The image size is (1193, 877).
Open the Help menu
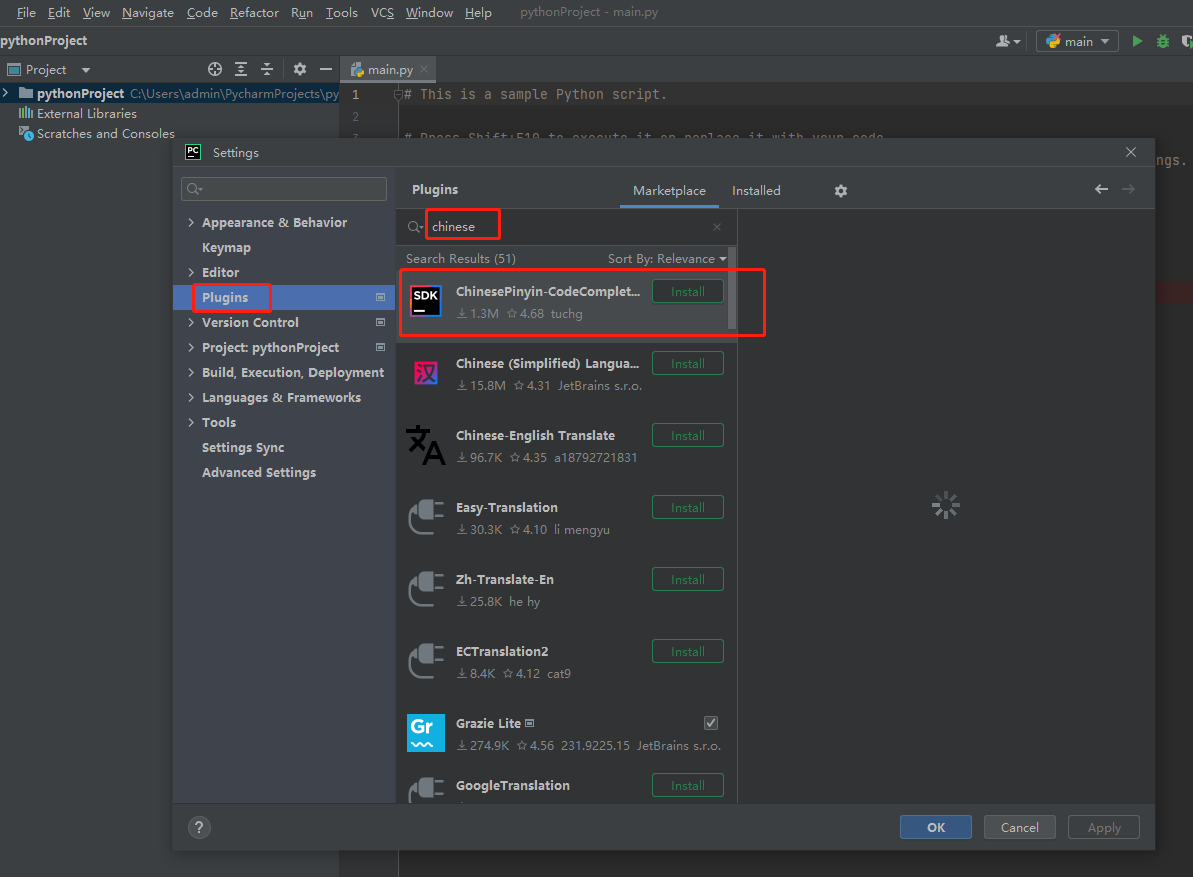(478, 12)
